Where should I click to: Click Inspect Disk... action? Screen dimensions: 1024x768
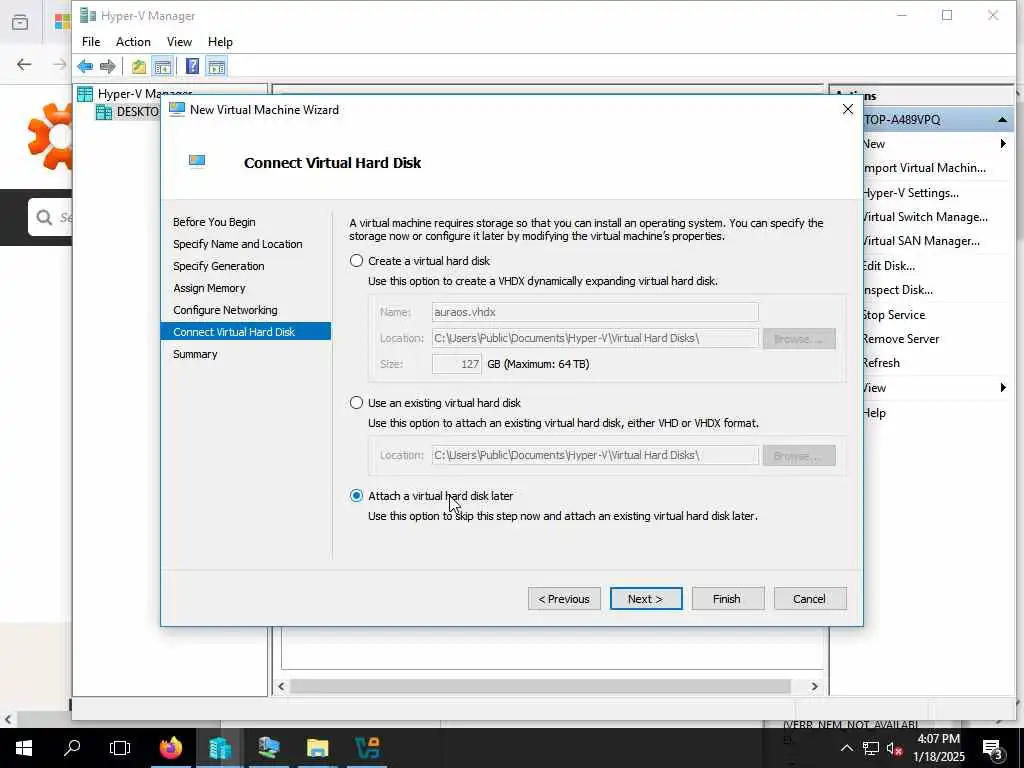point(897,290)
